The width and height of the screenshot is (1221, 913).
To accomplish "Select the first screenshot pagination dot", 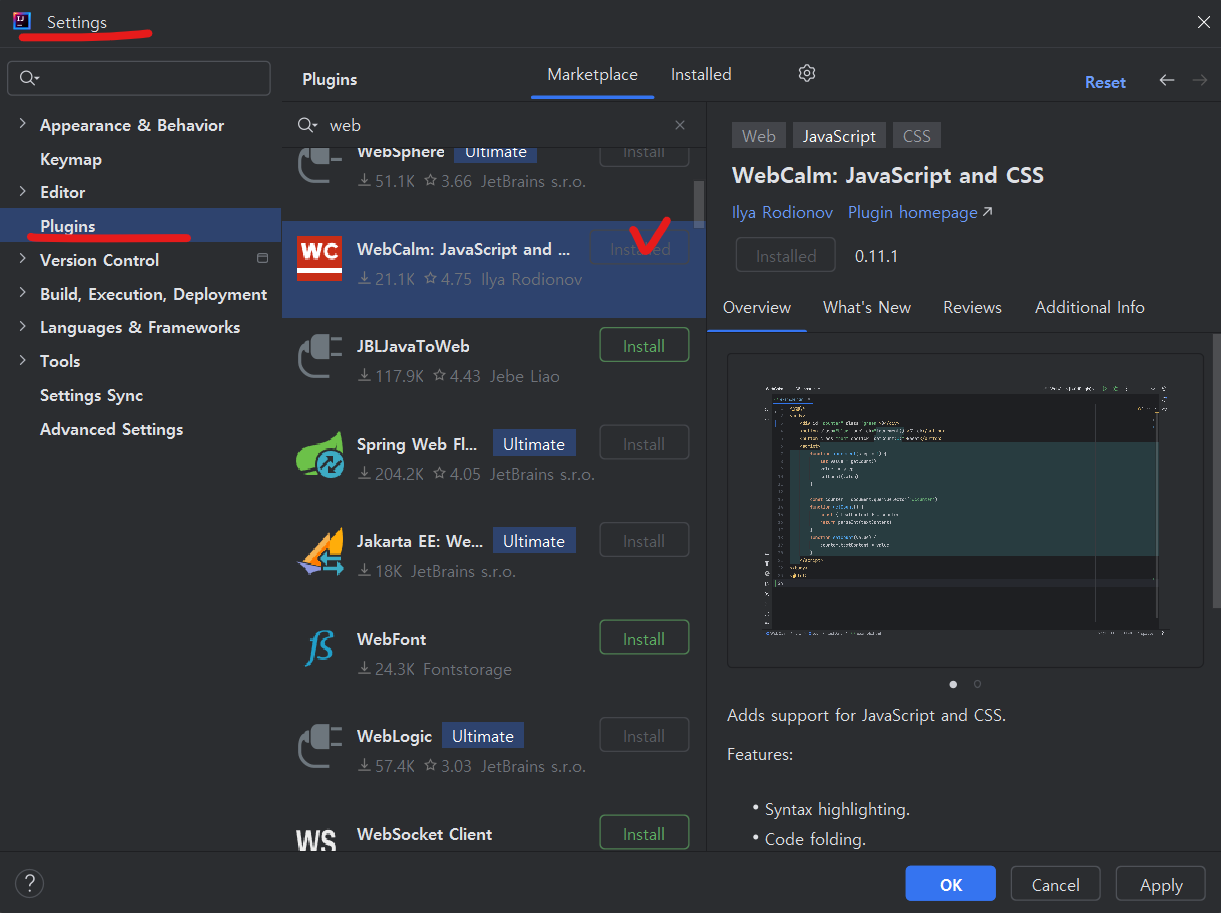I will click(x=953, y=684).
